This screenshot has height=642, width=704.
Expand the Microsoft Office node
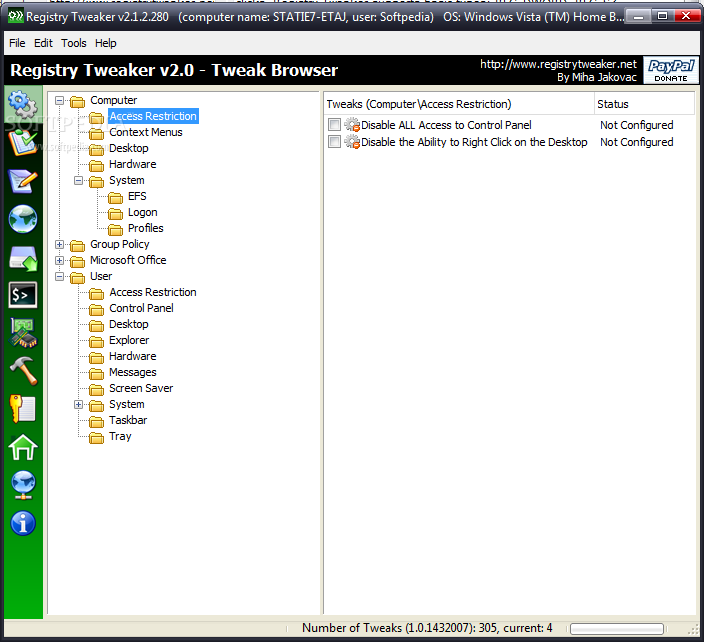[x=59, y=260]
